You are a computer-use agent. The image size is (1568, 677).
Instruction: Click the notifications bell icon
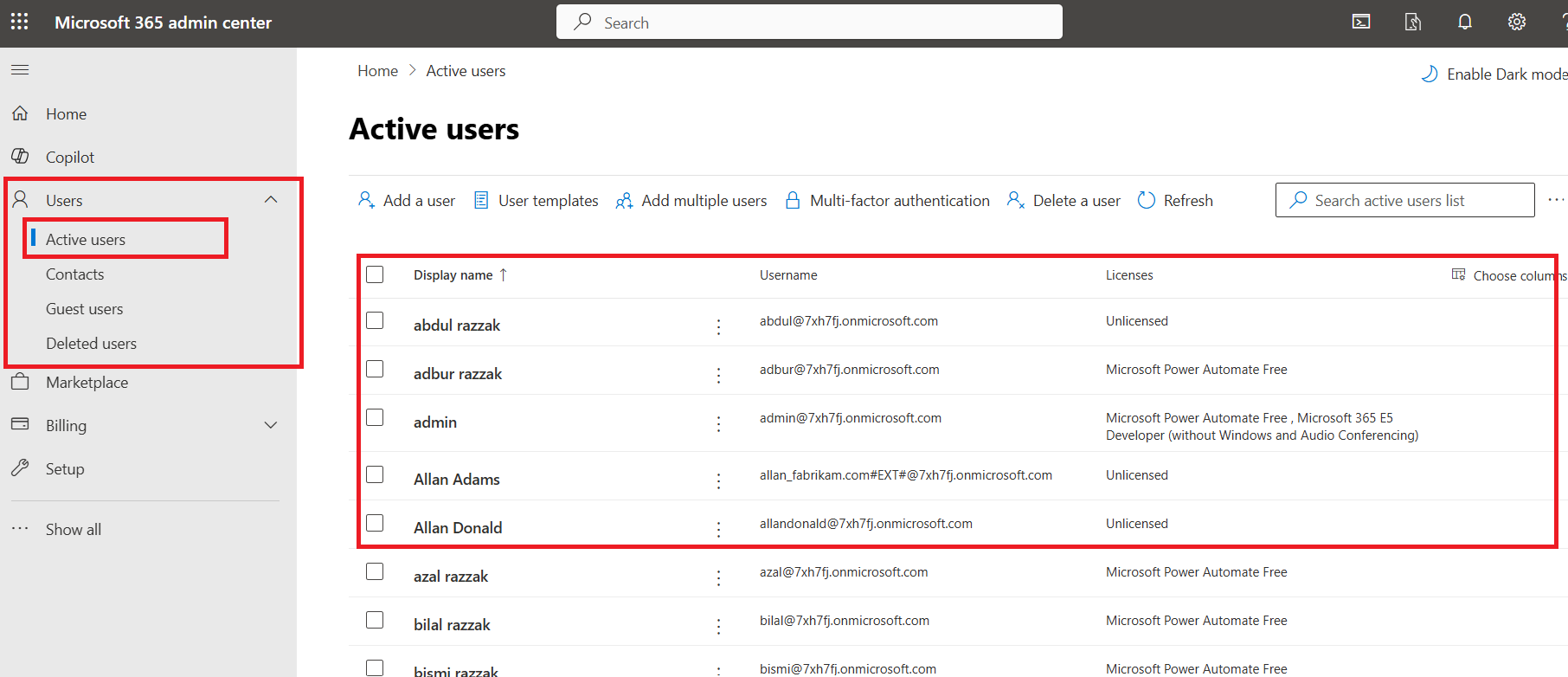pyautogui.click(x=1464, y=22)
